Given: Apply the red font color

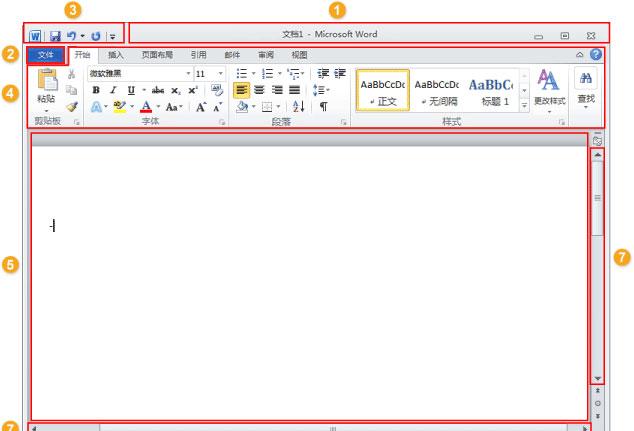Looking at the screenshot, I should pos(146,107).
